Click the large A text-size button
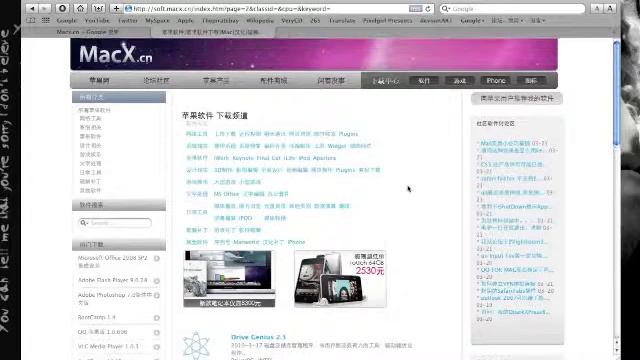The width and height of the screenshot is (640, 360). [610, 8]
